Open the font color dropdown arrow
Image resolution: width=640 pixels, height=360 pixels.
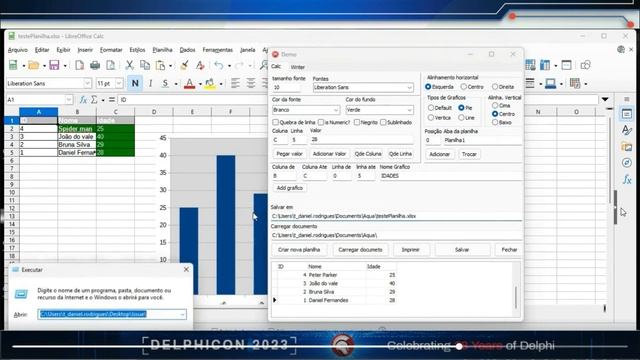[200, 84]
